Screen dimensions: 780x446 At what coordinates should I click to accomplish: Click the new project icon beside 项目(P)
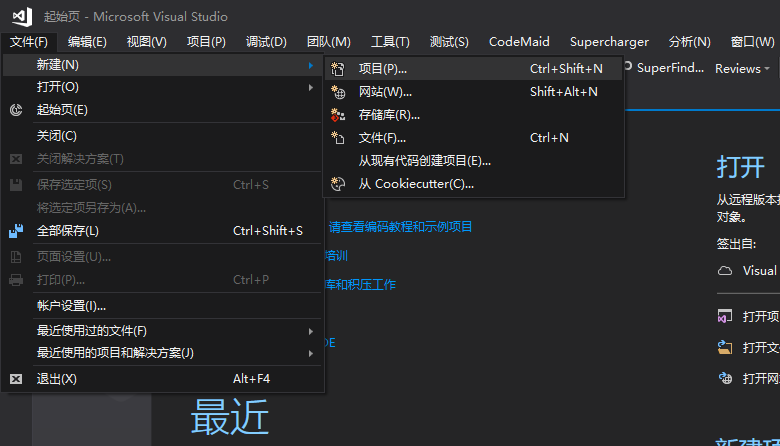coord(338,69)
